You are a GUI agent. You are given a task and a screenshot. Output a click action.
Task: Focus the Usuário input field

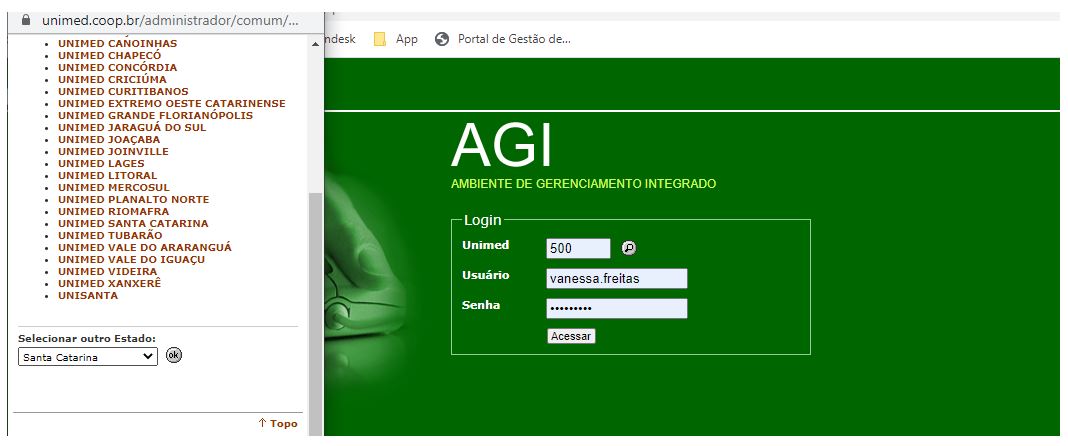(616, 278)
